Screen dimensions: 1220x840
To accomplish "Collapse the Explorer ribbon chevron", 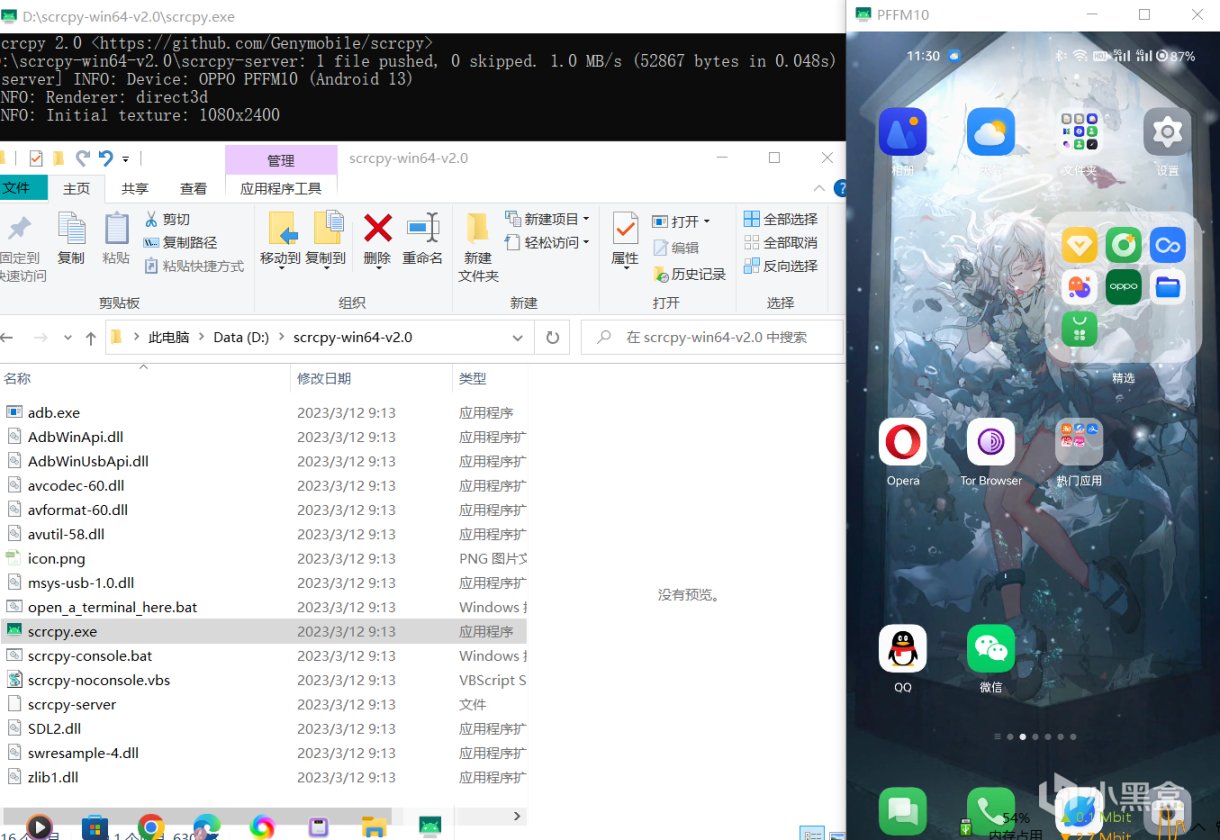I will [820, 188].
